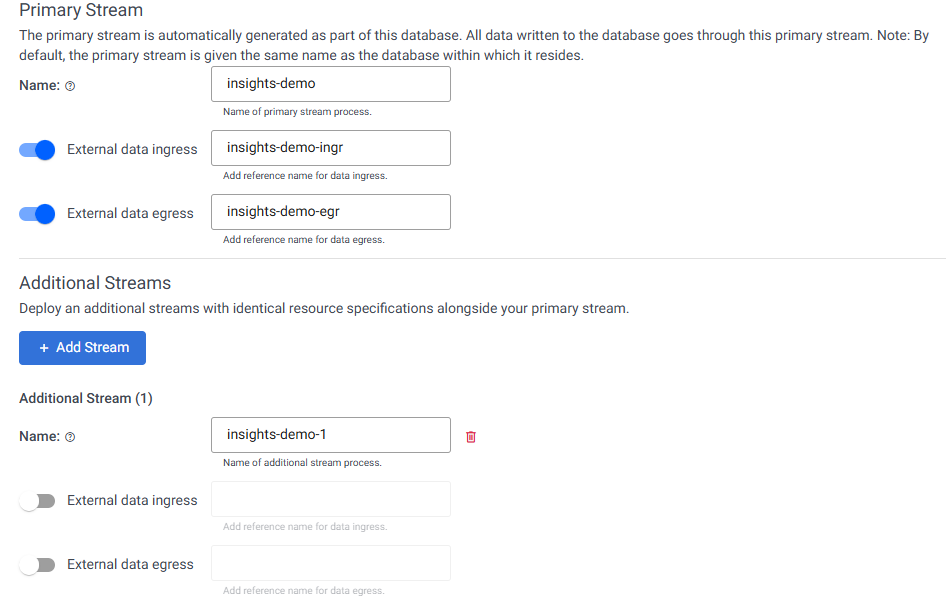Viewport: 946px width, 610px height.
Task: Disable primary stream External data ingress toggle
Action: tap(37, 150)
